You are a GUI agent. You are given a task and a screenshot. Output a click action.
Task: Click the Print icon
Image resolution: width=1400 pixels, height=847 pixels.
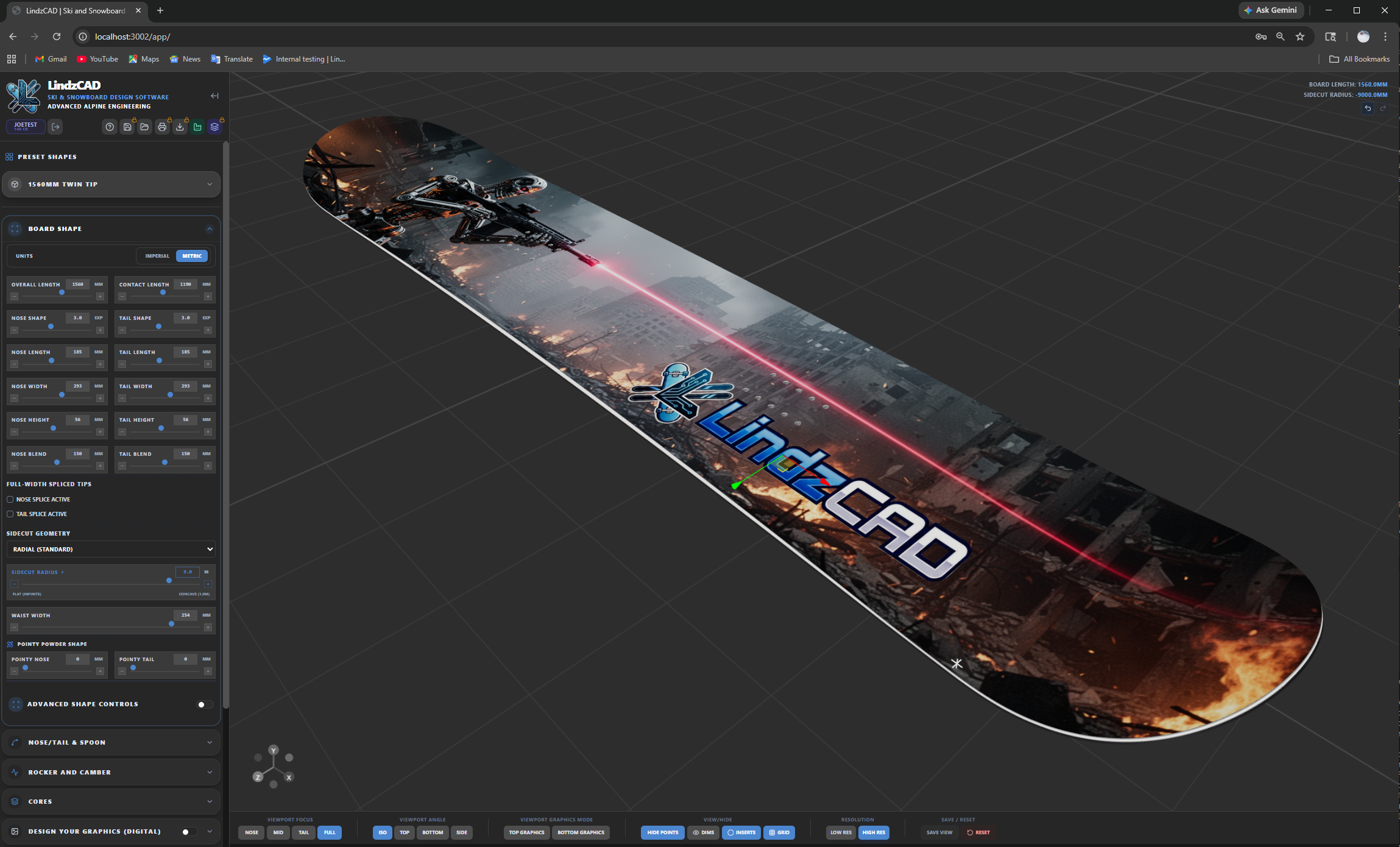tap(162, 127)
